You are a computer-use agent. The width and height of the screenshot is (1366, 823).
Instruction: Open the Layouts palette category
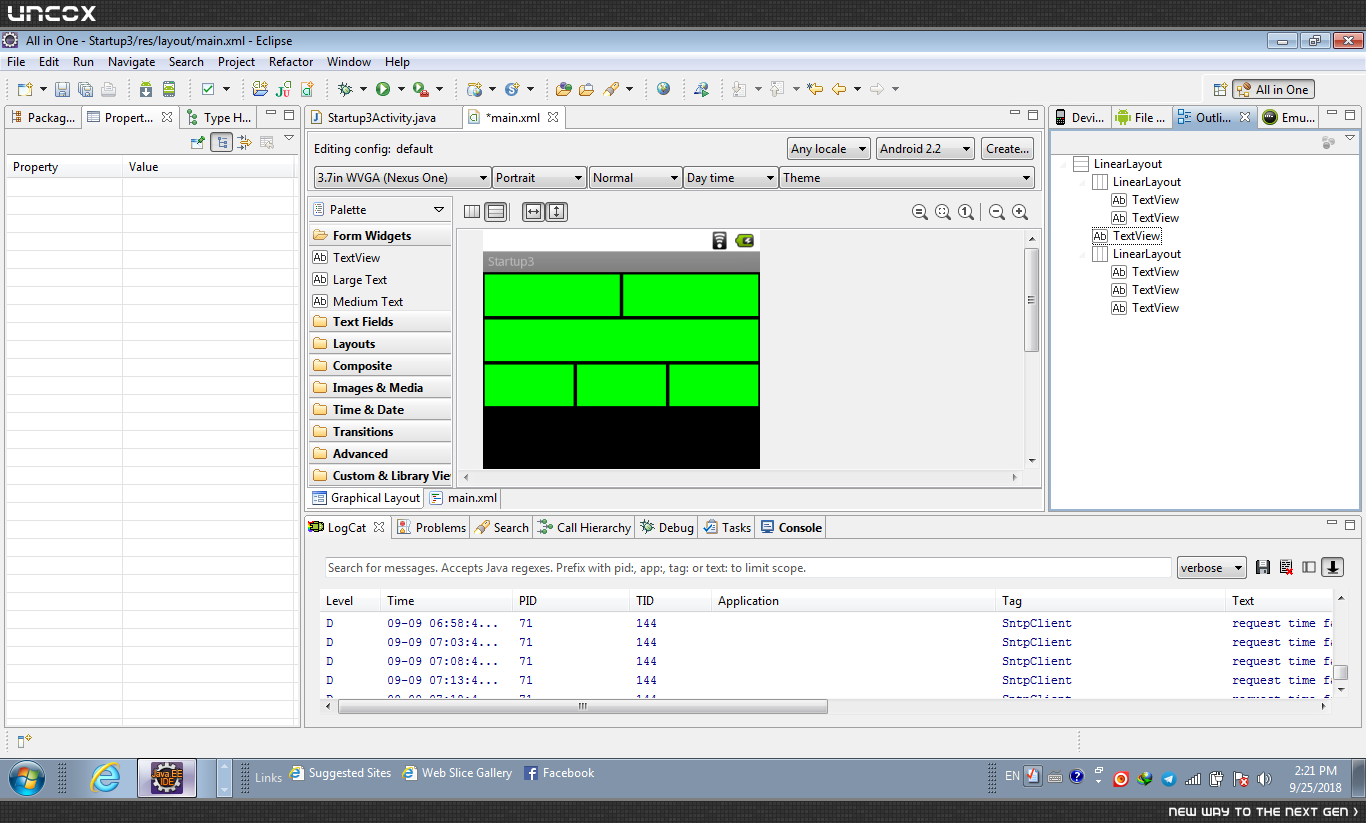coord(380,344)
